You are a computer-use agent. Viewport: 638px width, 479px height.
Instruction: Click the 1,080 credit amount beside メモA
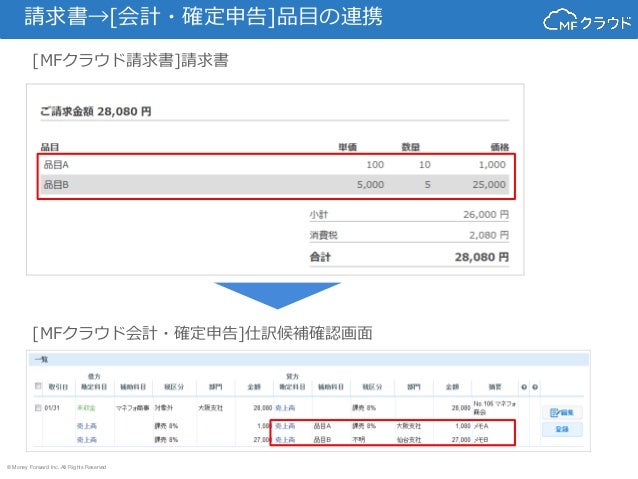click(463, 426)
